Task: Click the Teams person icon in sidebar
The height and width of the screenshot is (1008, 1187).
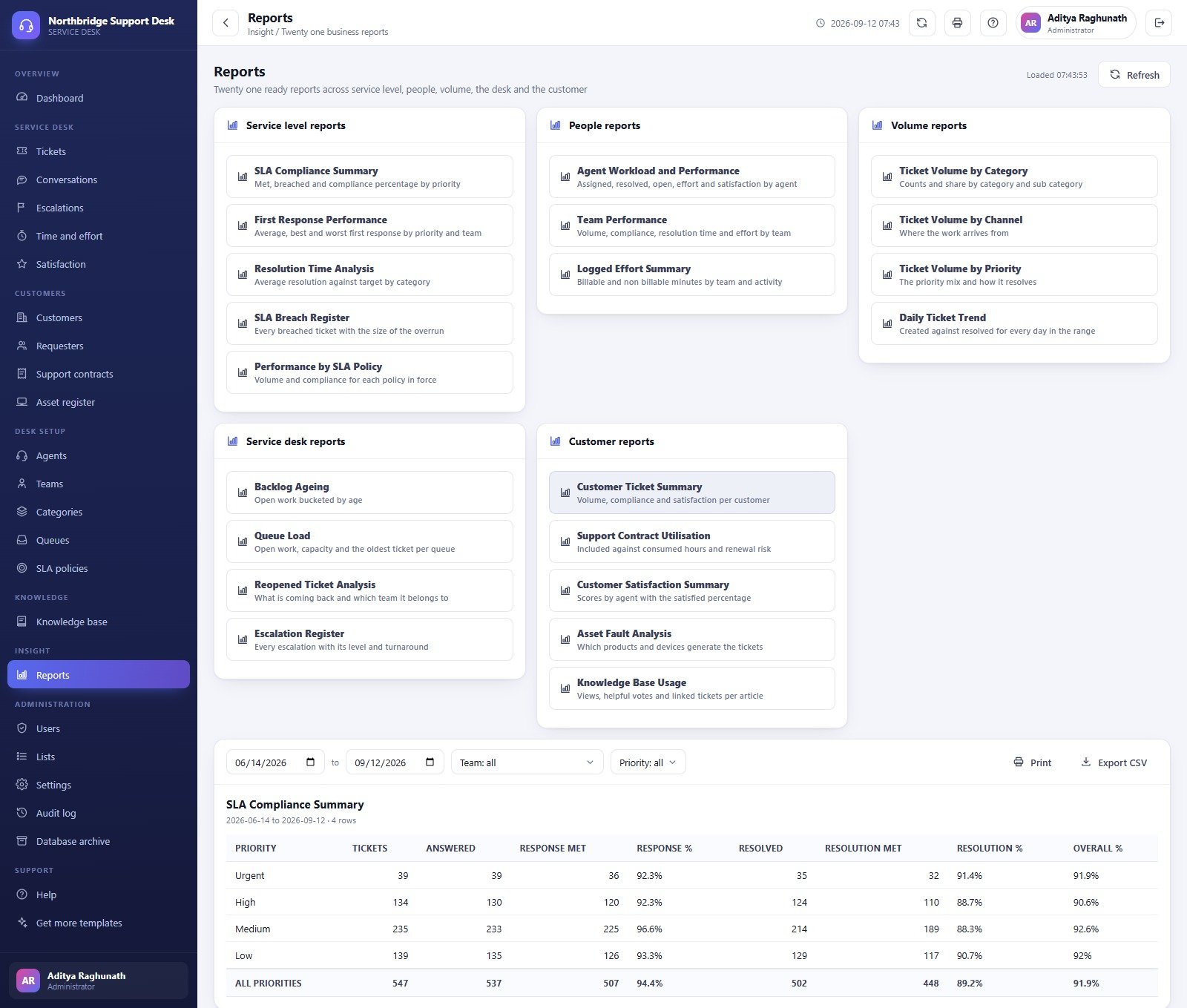Action: coord(22,484)
